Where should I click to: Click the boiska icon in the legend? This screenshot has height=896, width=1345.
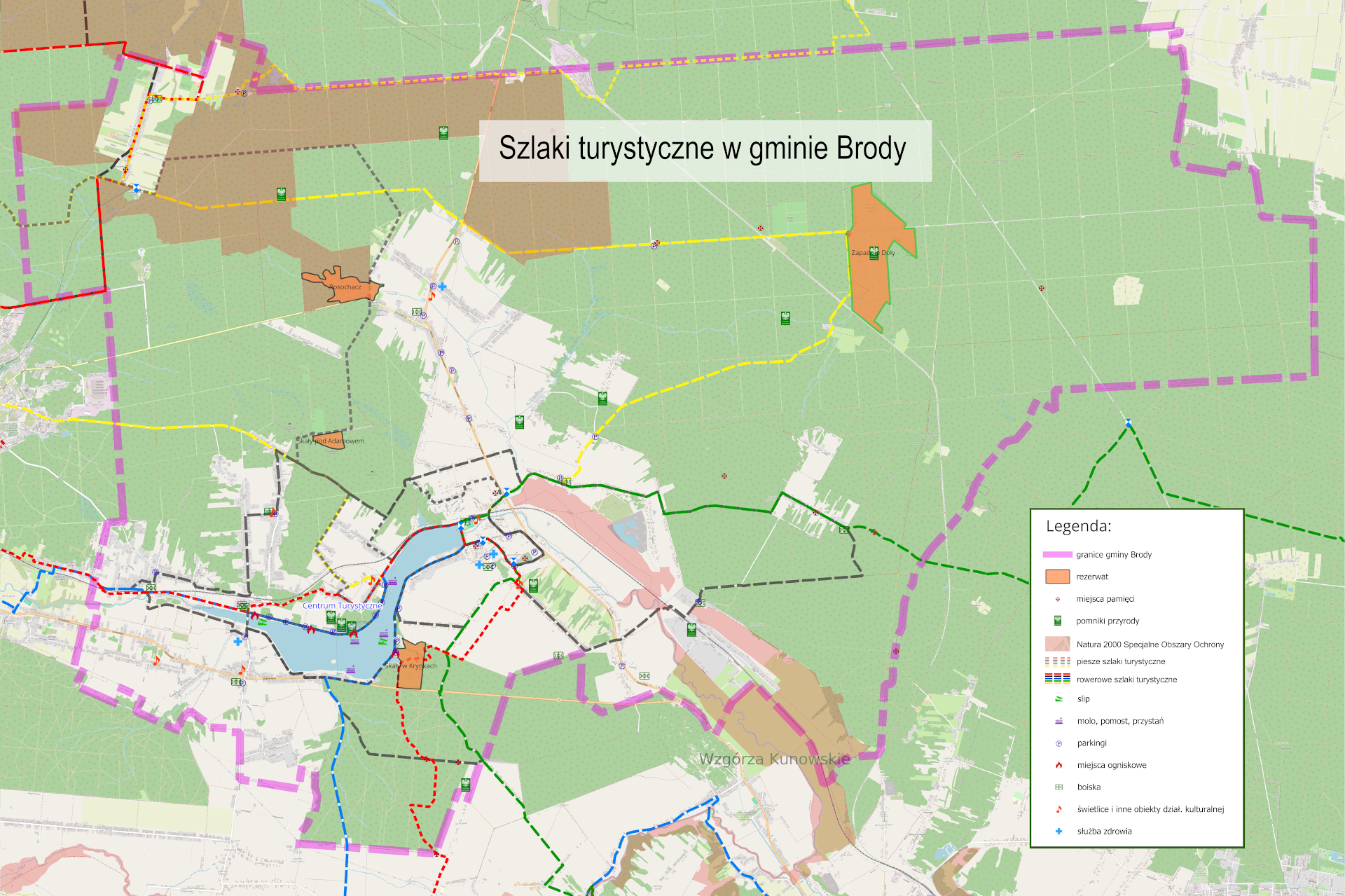point(1058,787)
